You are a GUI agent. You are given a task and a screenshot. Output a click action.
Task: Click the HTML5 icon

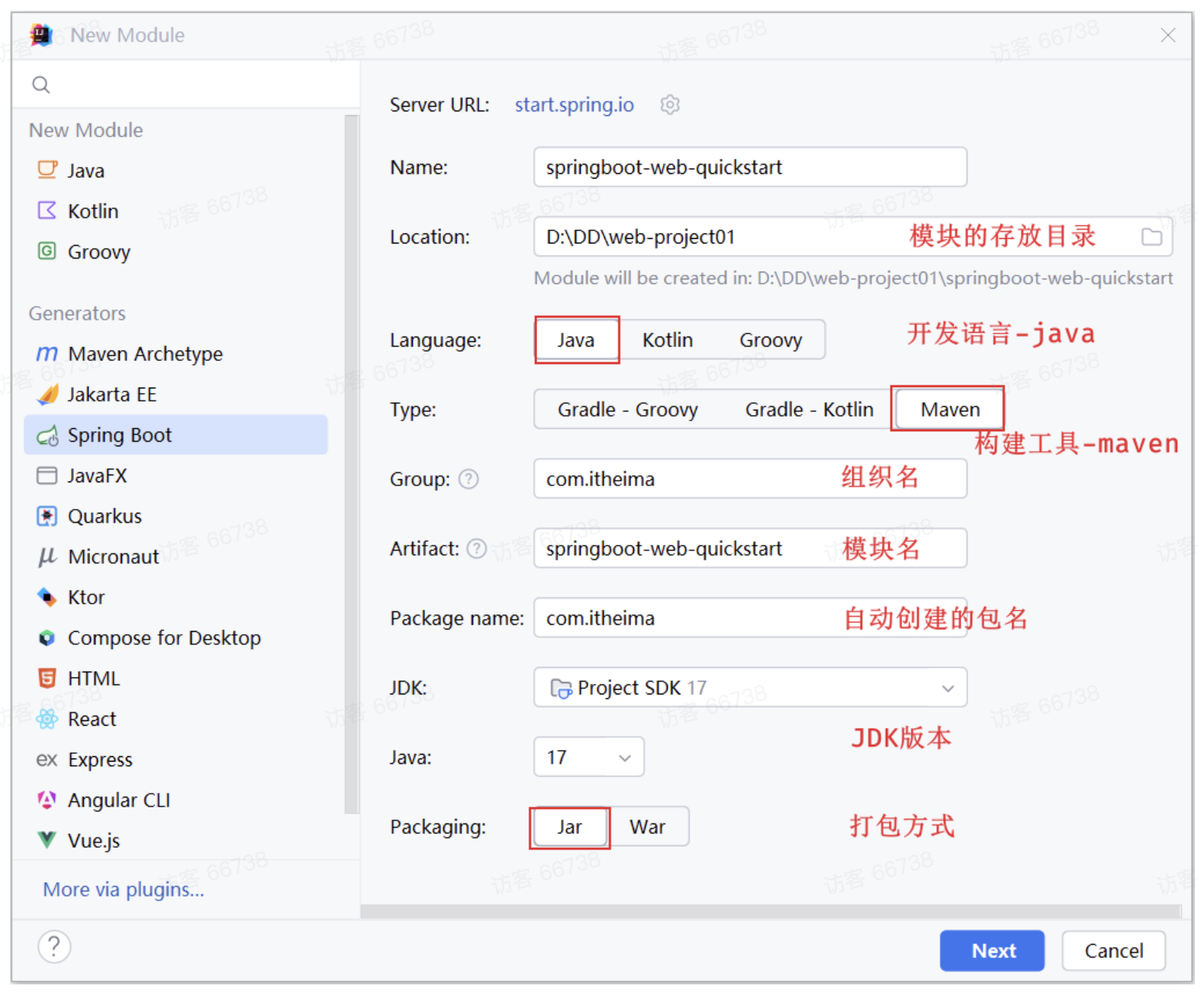47,678
